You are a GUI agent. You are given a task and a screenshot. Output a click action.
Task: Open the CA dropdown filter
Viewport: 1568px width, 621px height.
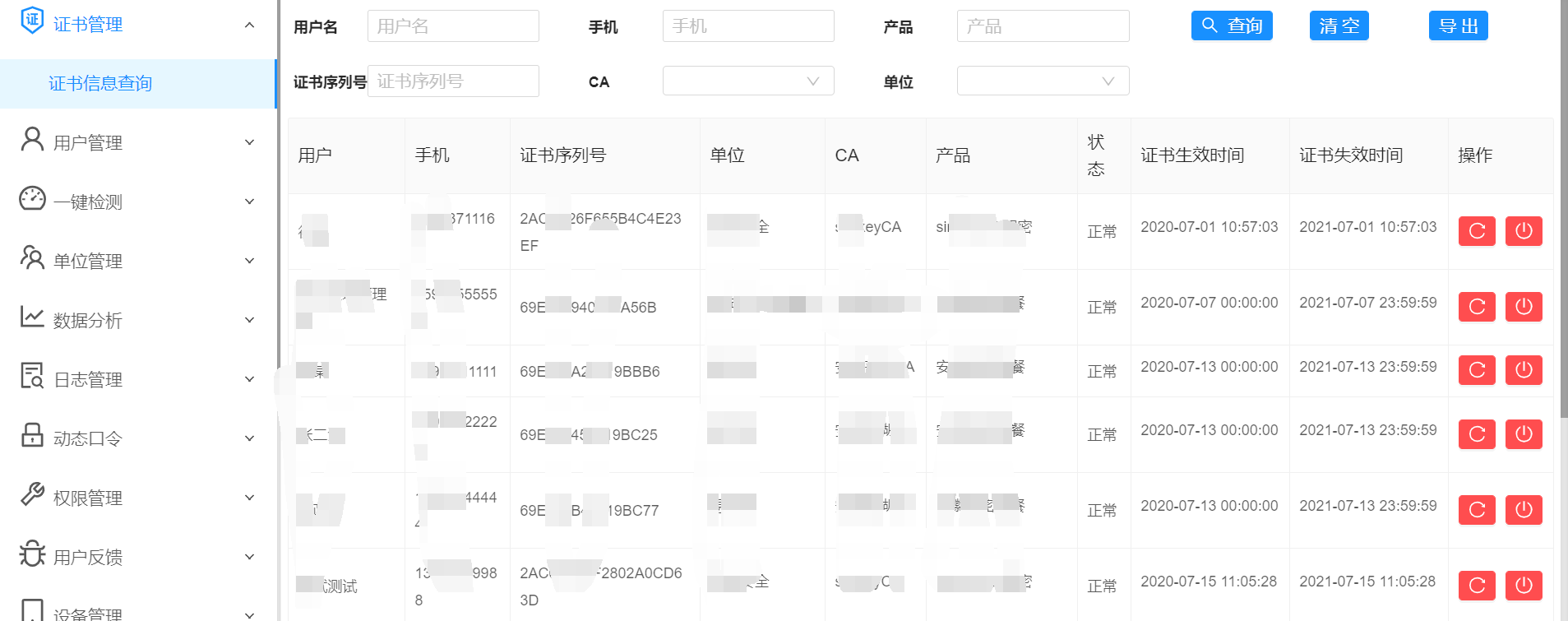747,81
